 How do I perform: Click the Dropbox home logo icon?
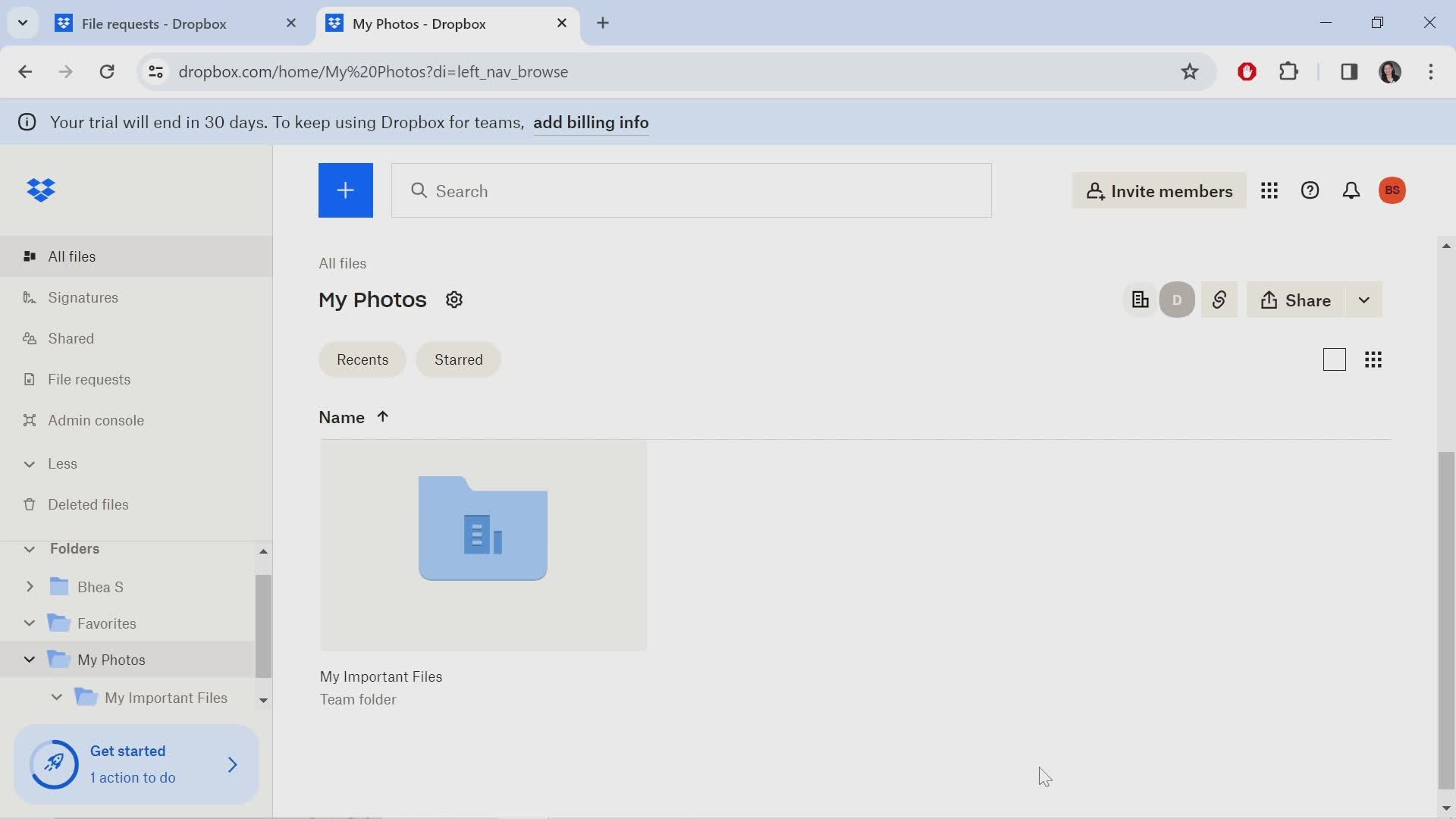tap(41, 190)
